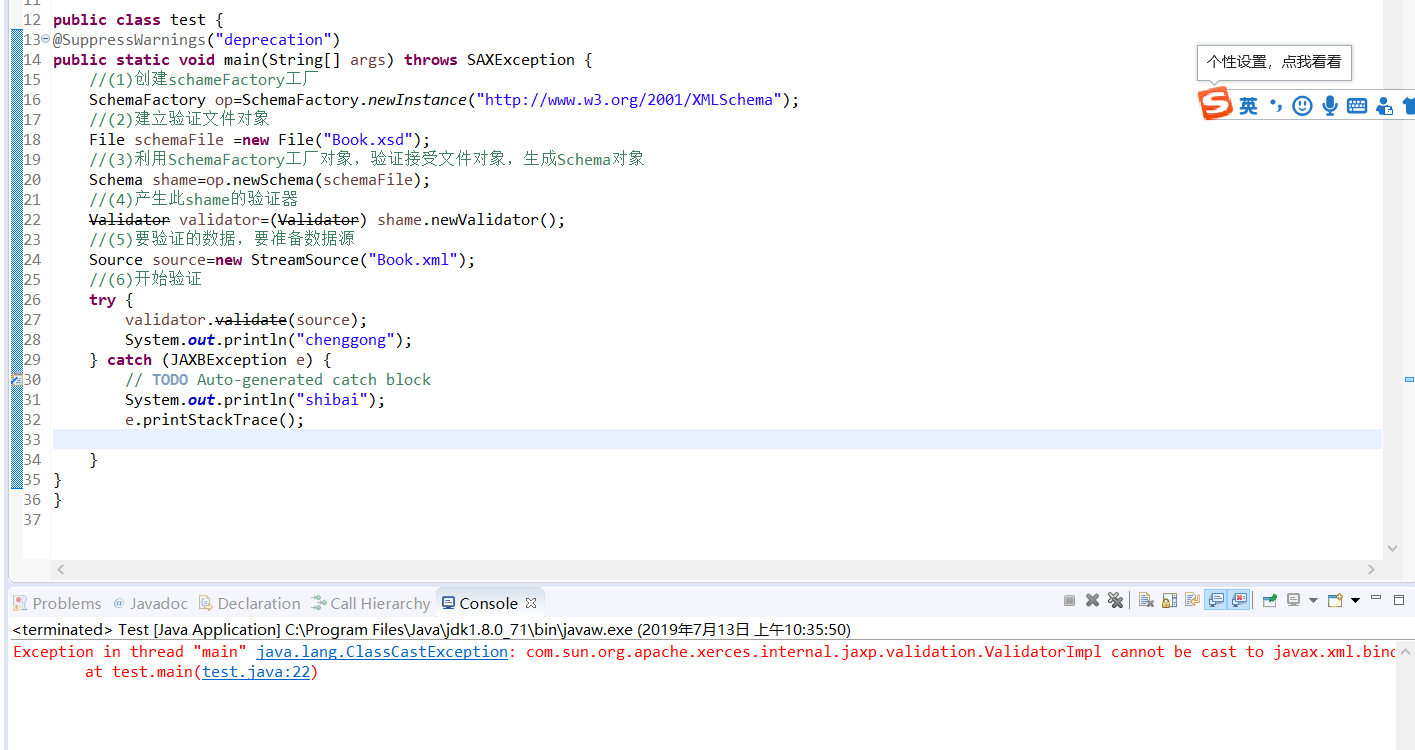The image size is (1415, 750).
Task: Click the TODO task marker at line 30
Action: tap(16, 380)
